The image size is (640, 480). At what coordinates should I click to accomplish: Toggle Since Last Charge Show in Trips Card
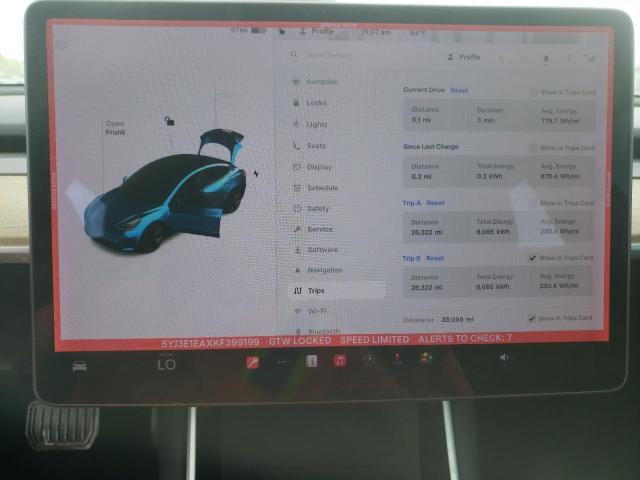click(x=533, y=148)
